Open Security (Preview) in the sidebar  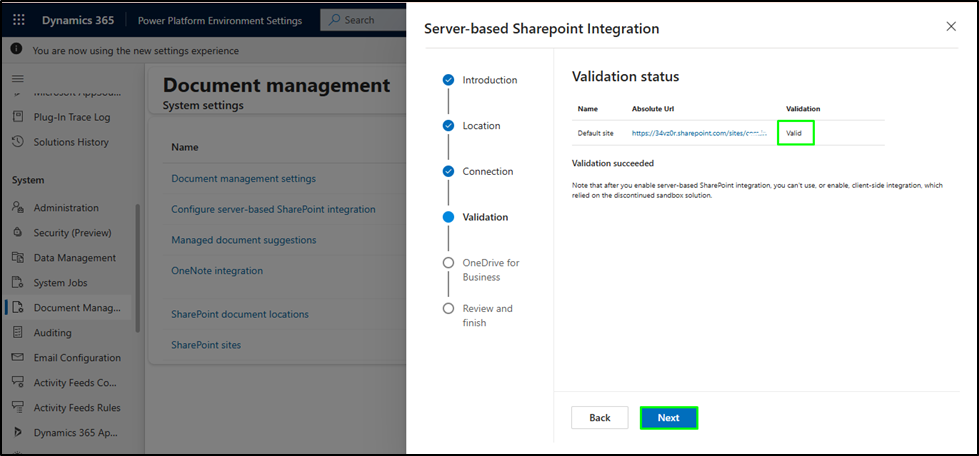[x=74, y=233]
